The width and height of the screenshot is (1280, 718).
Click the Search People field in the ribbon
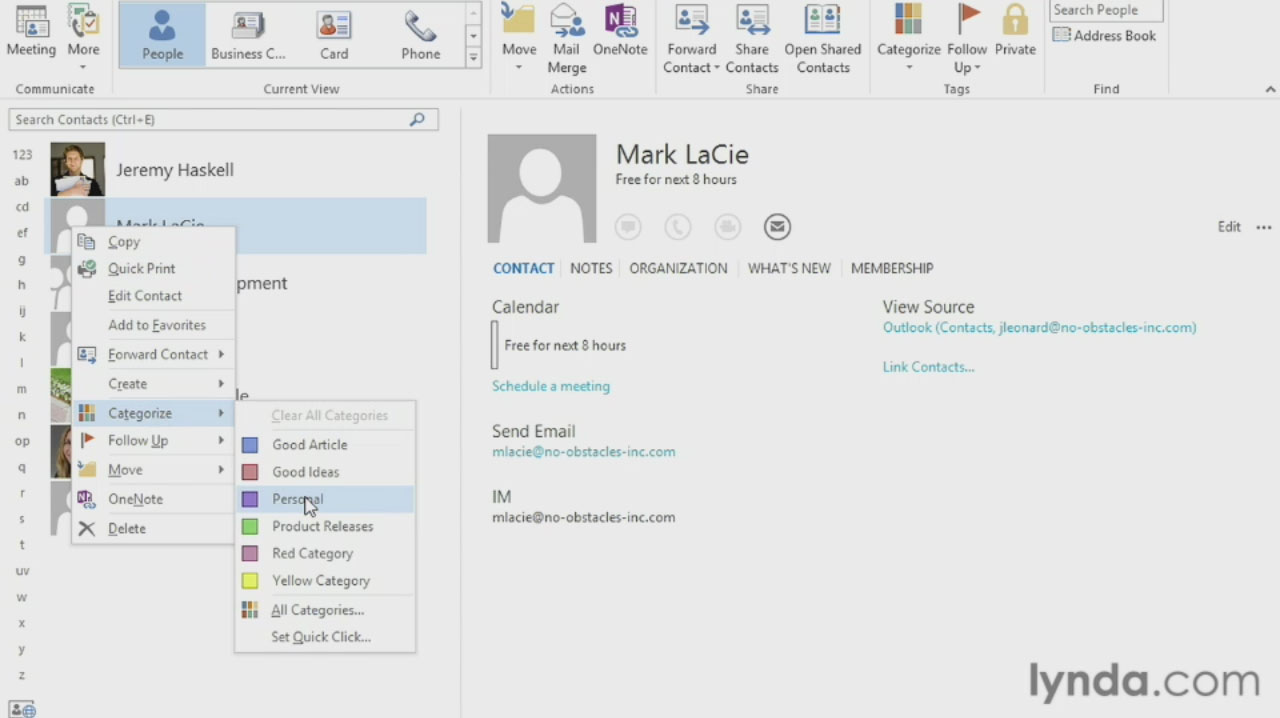pyautogui.click(x=1106, y=10)
